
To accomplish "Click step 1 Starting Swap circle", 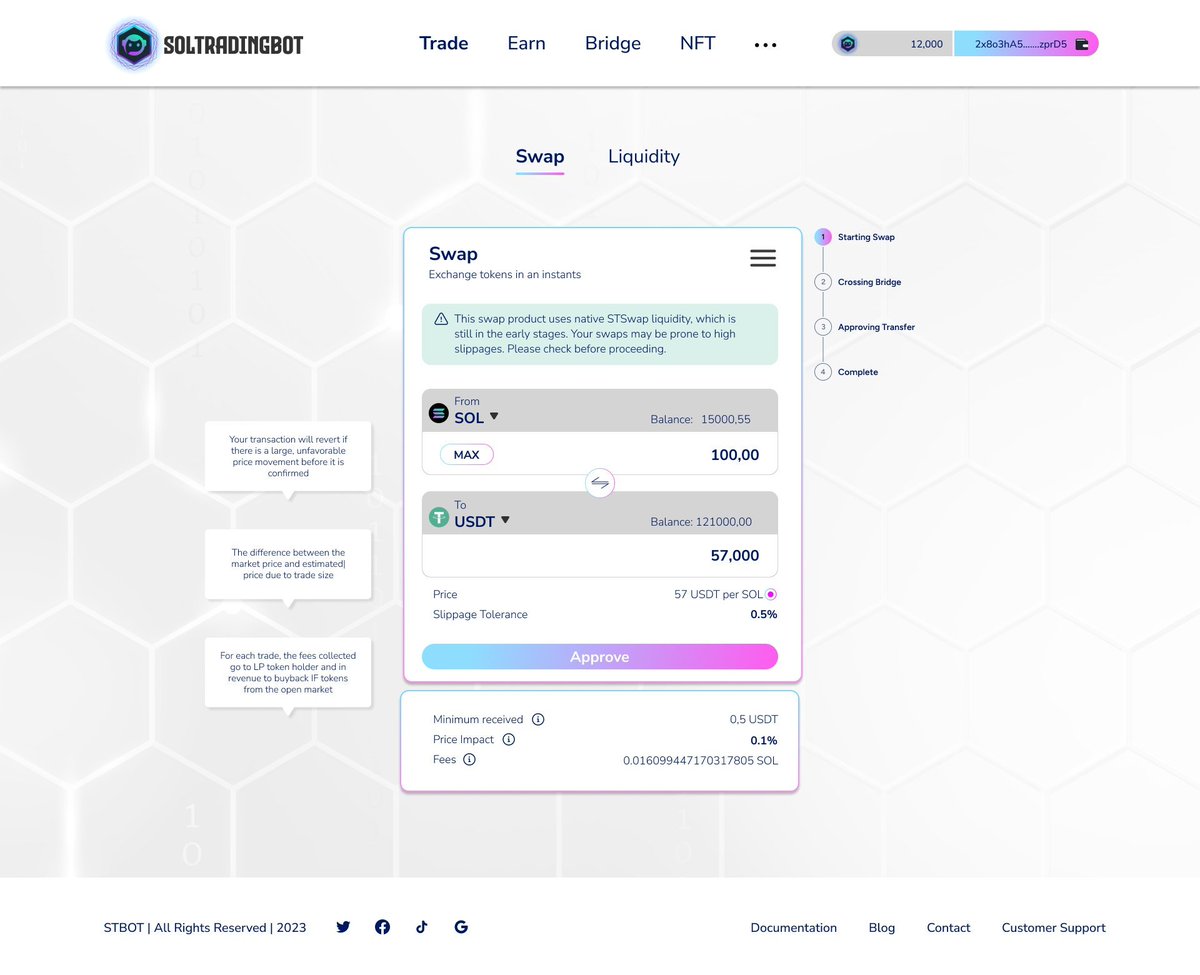I will coord(823,237).
